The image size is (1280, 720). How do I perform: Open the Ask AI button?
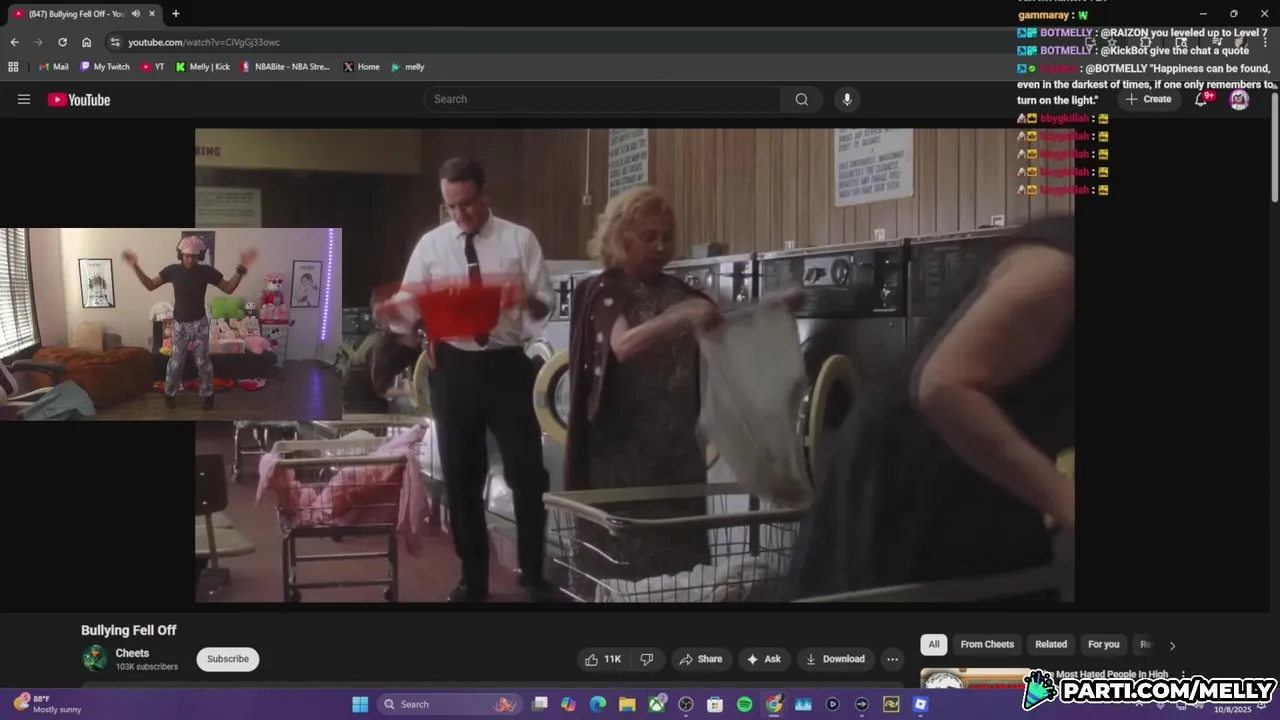click(763, 659)
